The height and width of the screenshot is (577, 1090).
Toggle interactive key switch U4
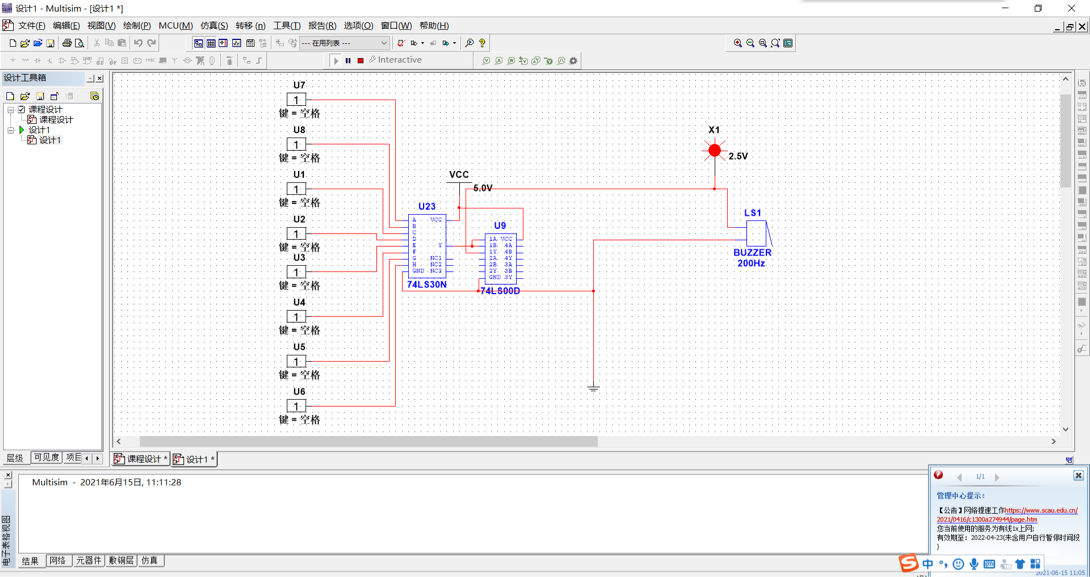(296, 316)
